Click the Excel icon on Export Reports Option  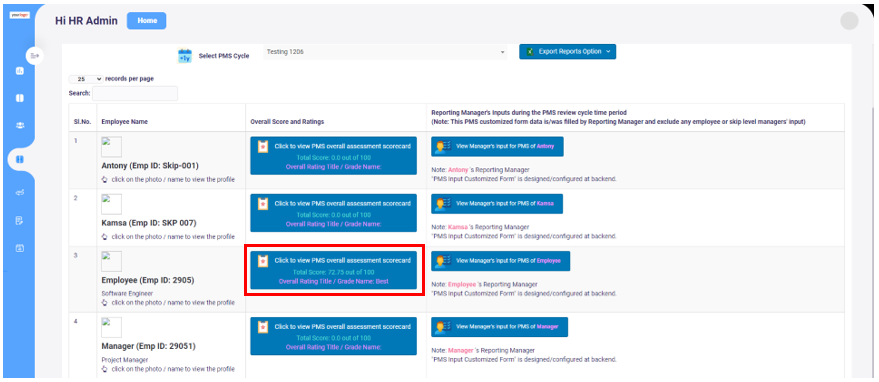pyautogui.click(x=530, y=52)
